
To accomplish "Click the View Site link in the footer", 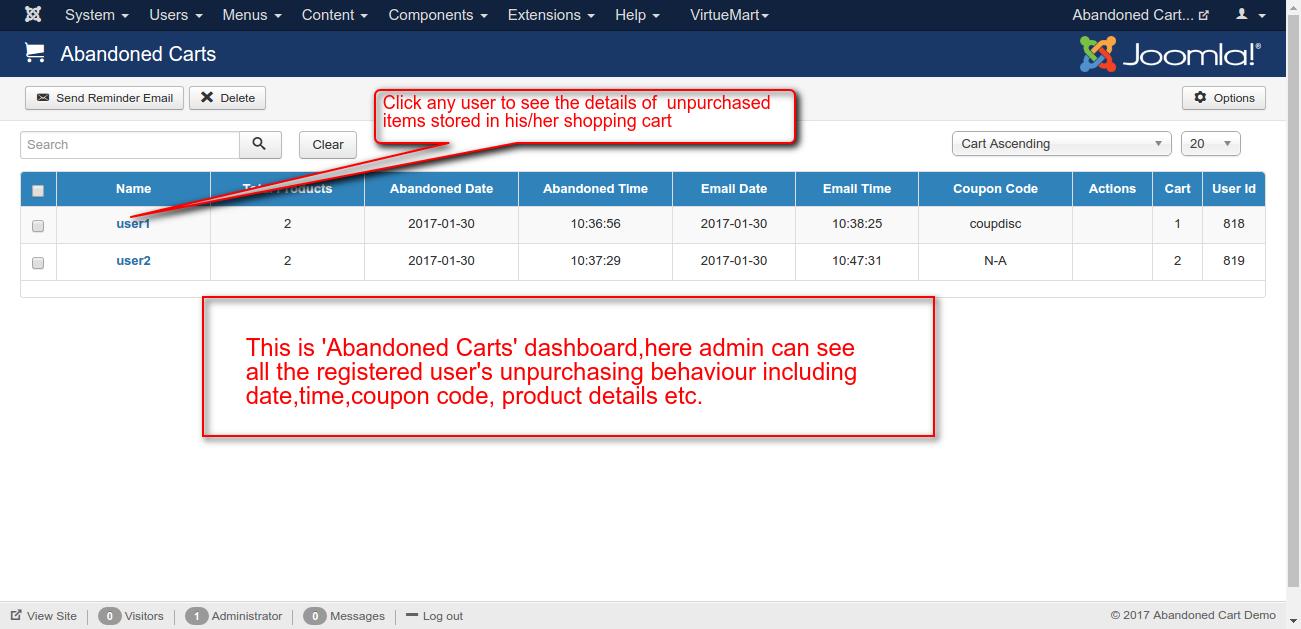I will [x=44, y=616].
